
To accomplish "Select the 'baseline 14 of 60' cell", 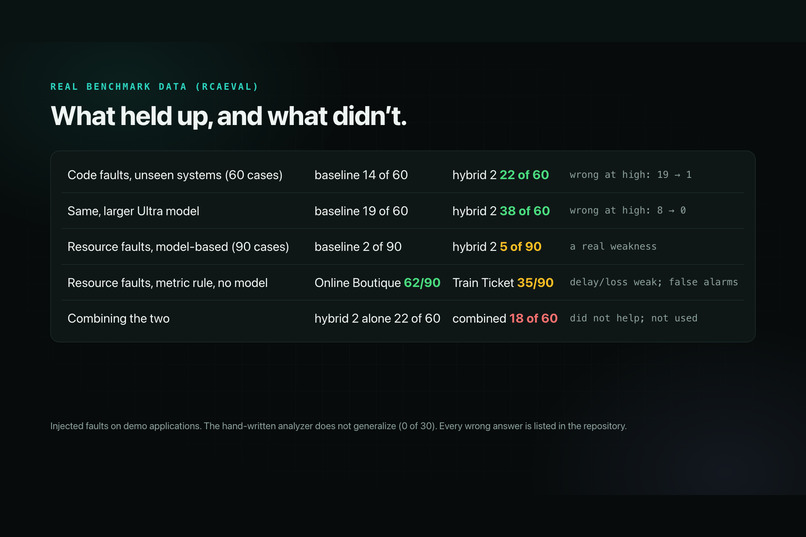I will pyautogui.click(x=361, y=175).
